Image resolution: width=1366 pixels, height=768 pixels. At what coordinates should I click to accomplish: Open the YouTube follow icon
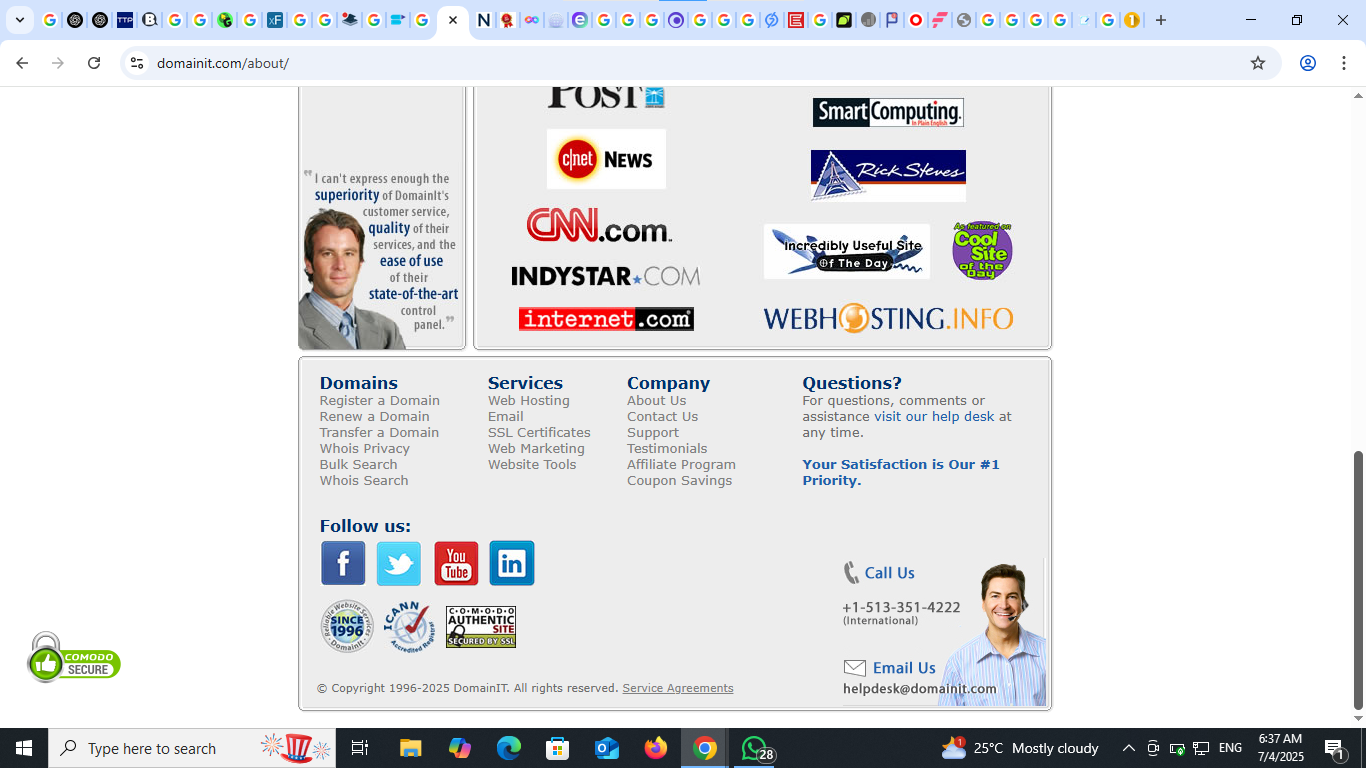pos(456,563)
